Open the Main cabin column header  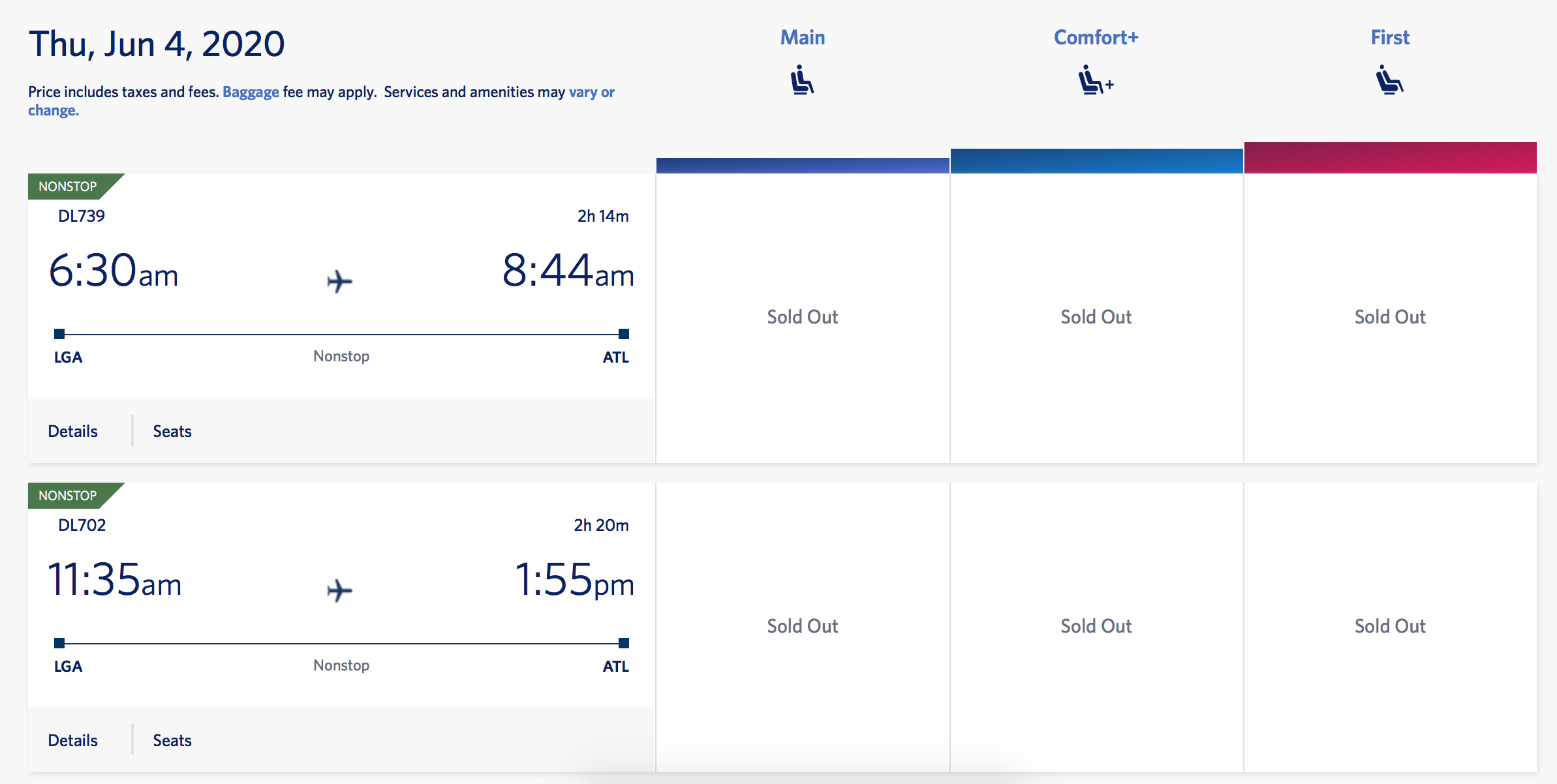click(x=803, y=38)
